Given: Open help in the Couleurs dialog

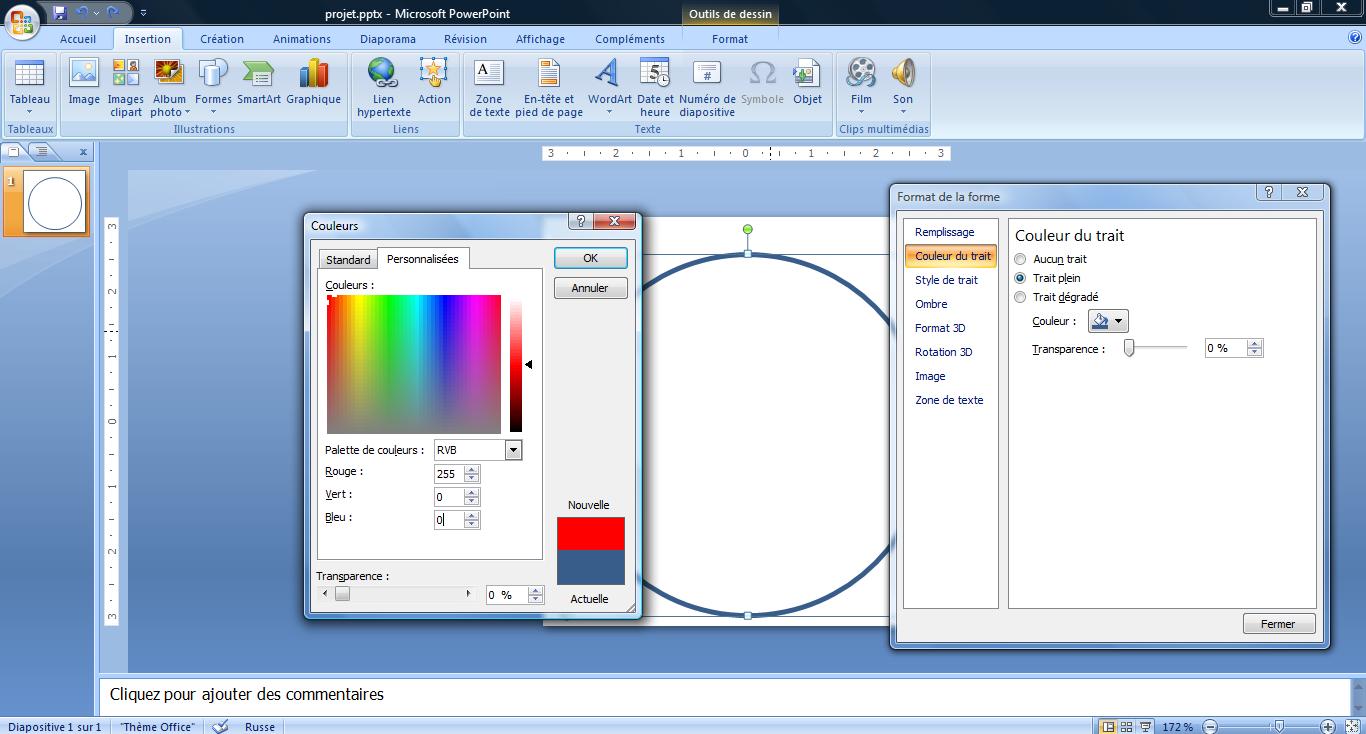Looking at the screenshot, I should pos(580,221).
